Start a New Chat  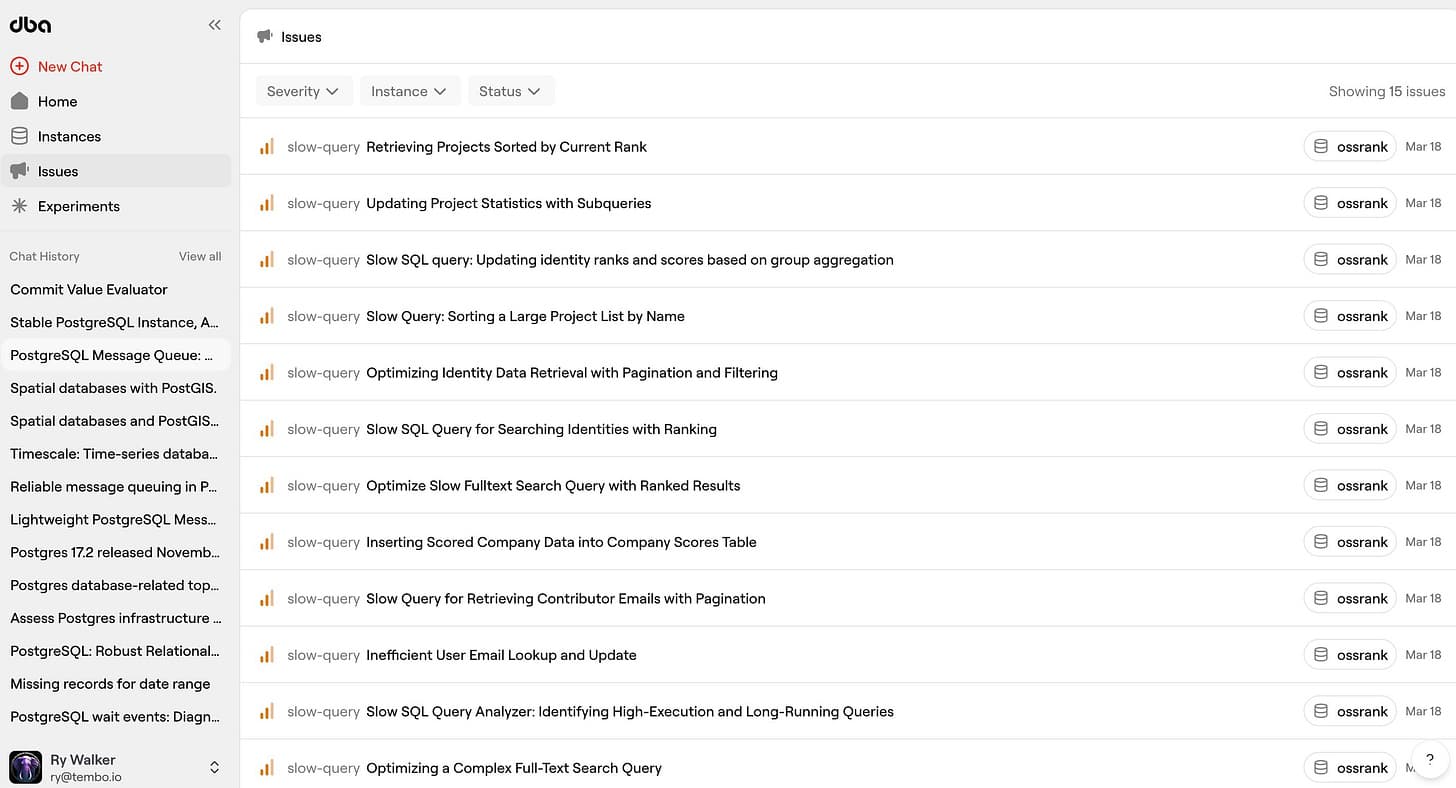pyautogui.click(x=116, y=66)
